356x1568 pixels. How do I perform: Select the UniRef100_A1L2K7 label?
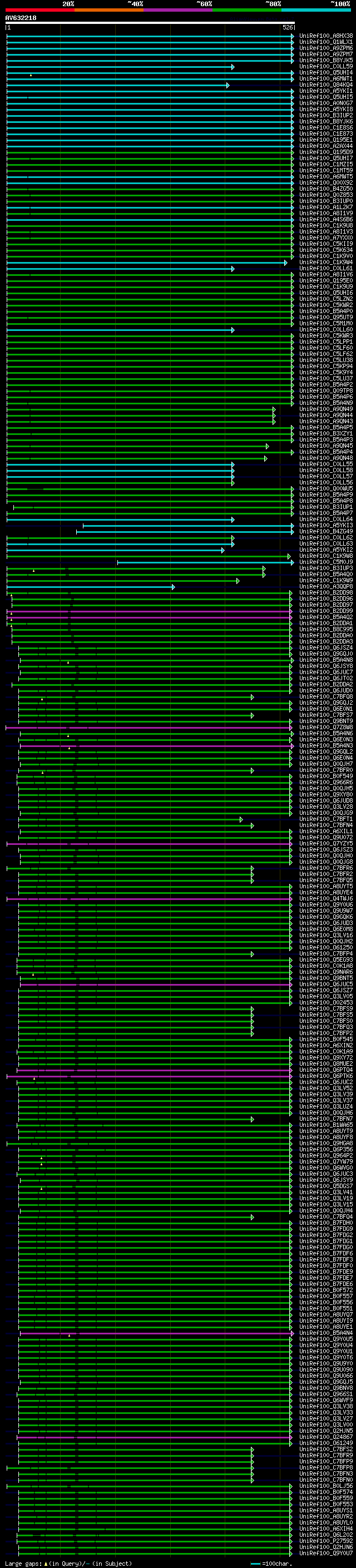coord(325,207)
